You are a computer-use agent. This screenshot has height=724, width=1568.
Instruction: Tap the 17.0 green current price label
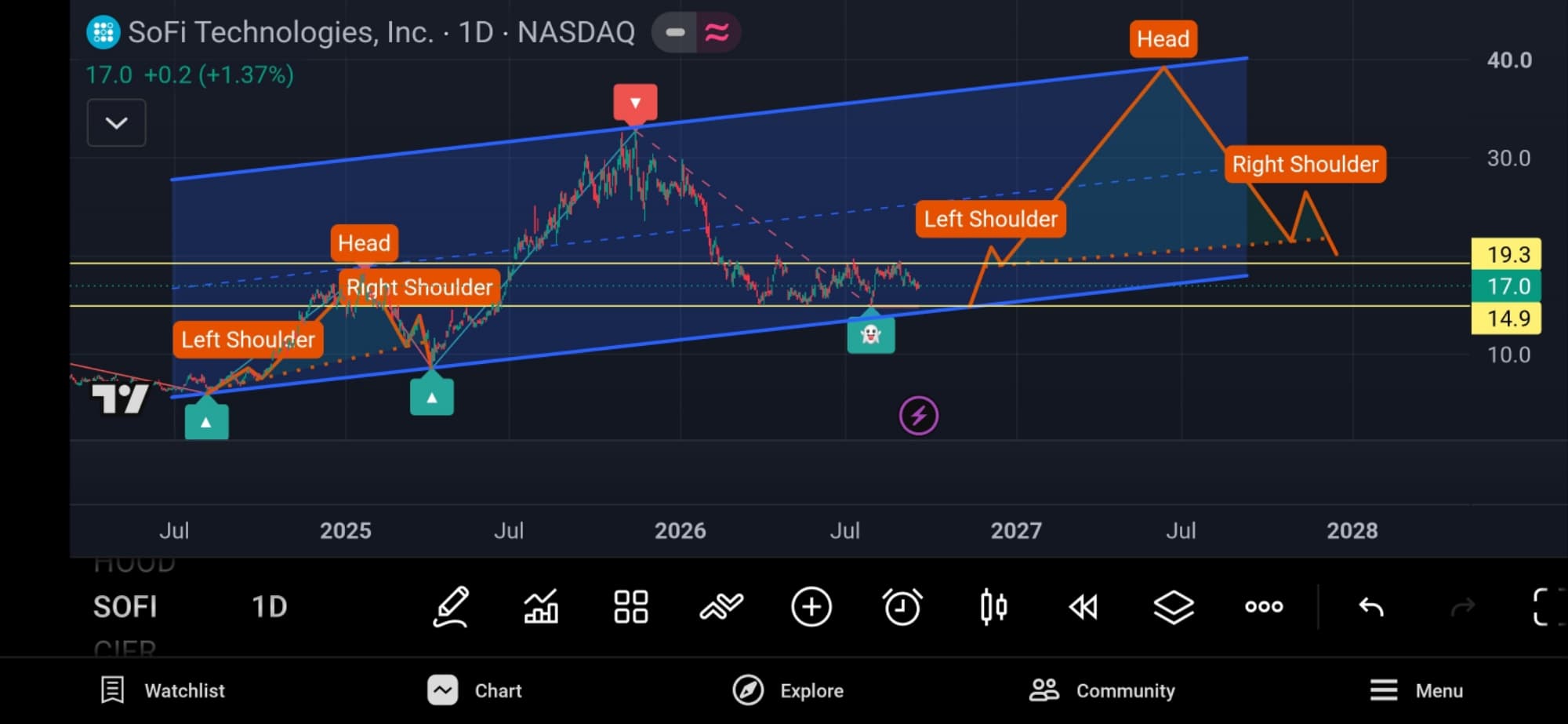coord(1506,286)
